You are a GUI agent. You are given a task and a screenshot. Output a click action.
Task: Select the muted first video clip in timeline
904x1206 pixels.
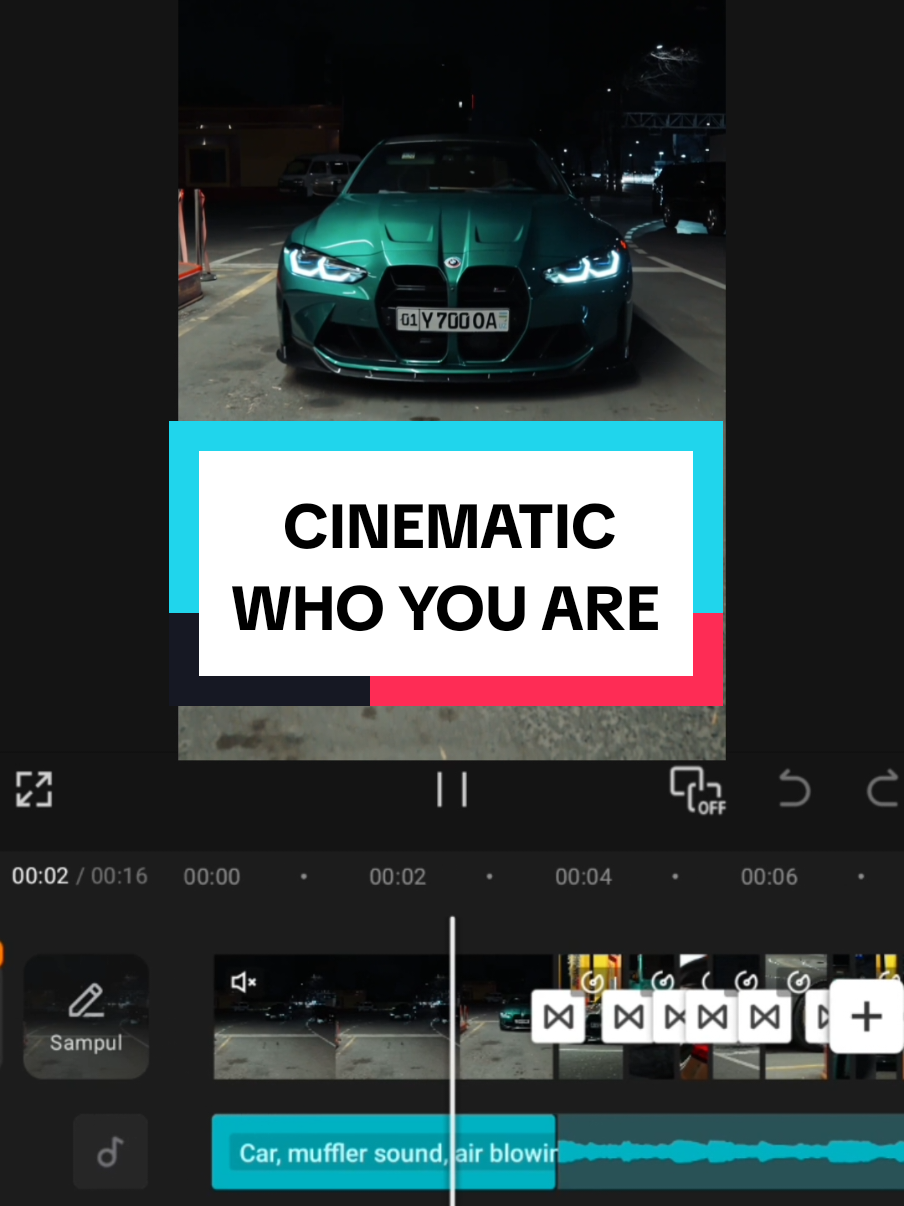pos(383,1016)
